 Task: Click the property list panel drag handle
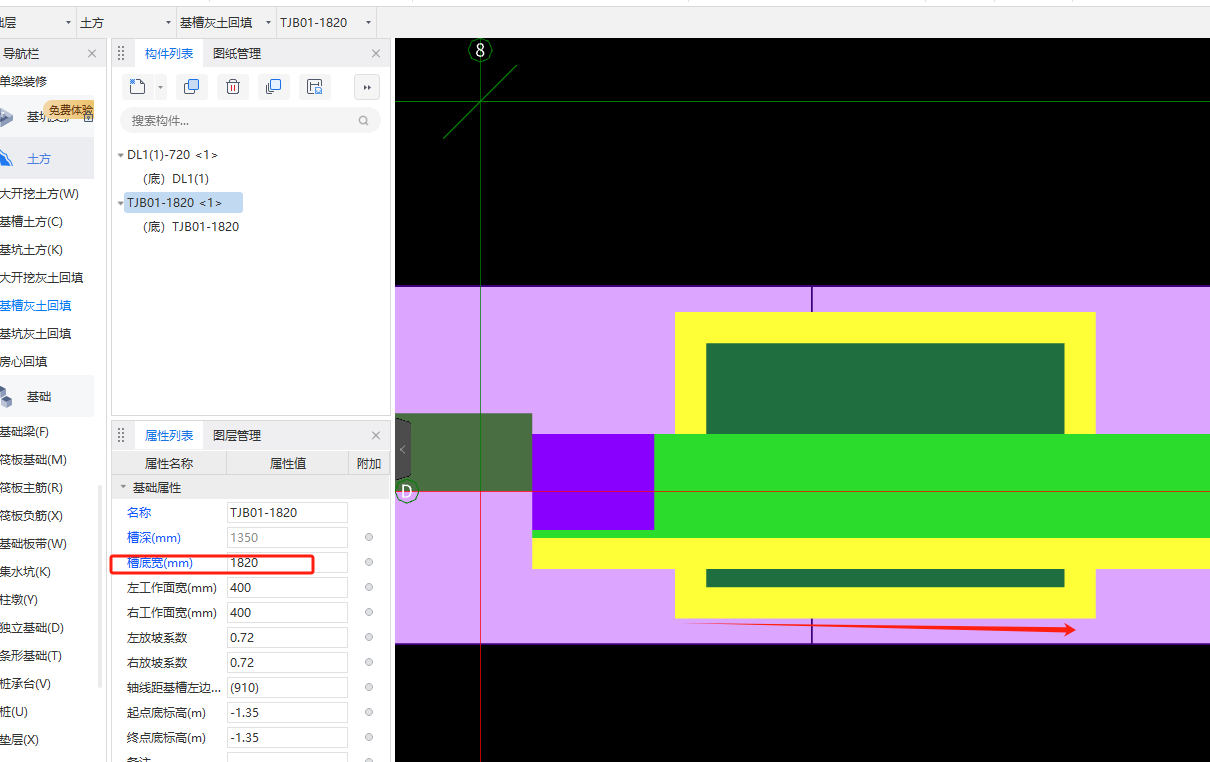pos(121,436)
